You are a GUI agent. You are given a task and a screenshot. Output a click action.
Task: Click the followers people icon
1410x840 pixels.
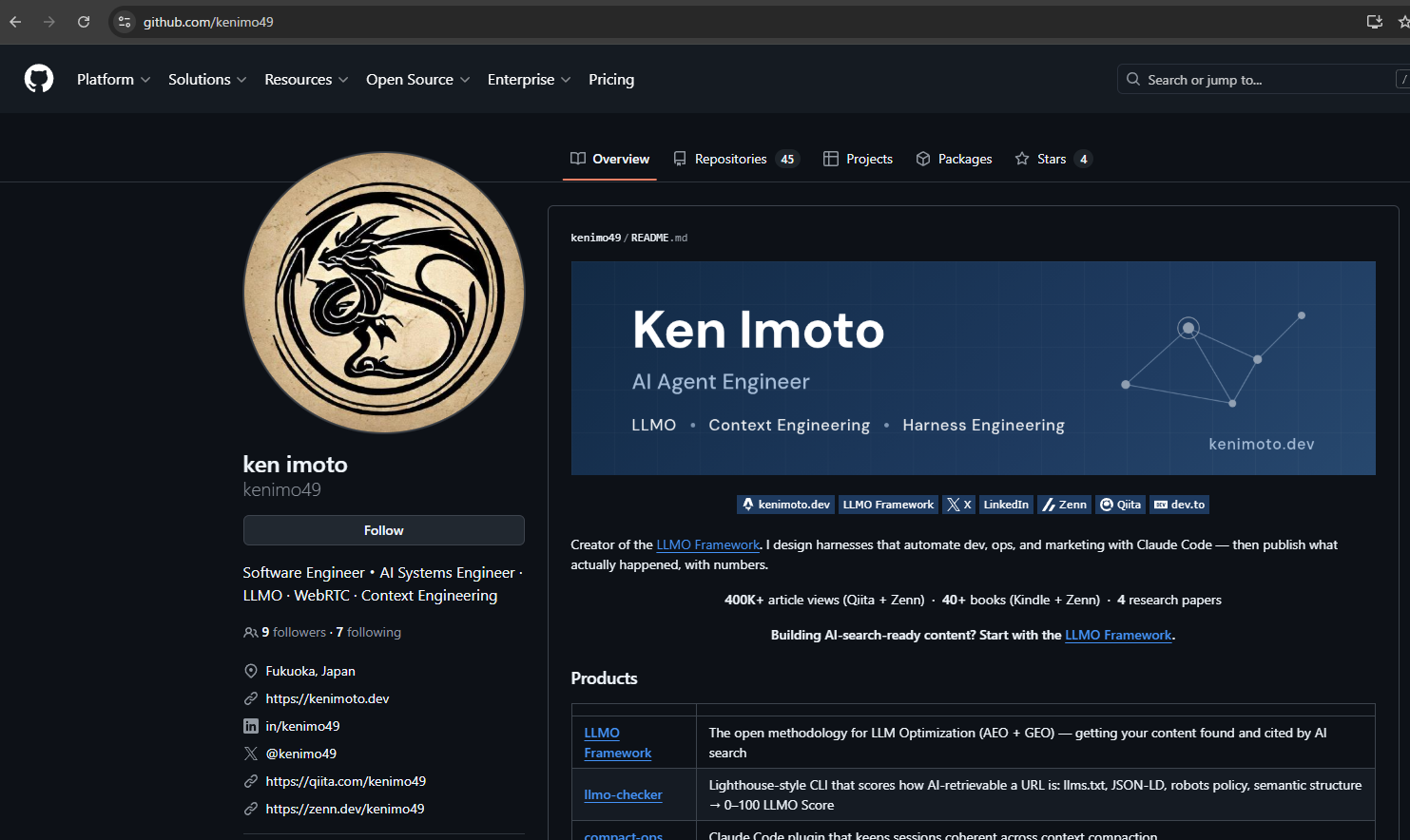coord(251,633)
